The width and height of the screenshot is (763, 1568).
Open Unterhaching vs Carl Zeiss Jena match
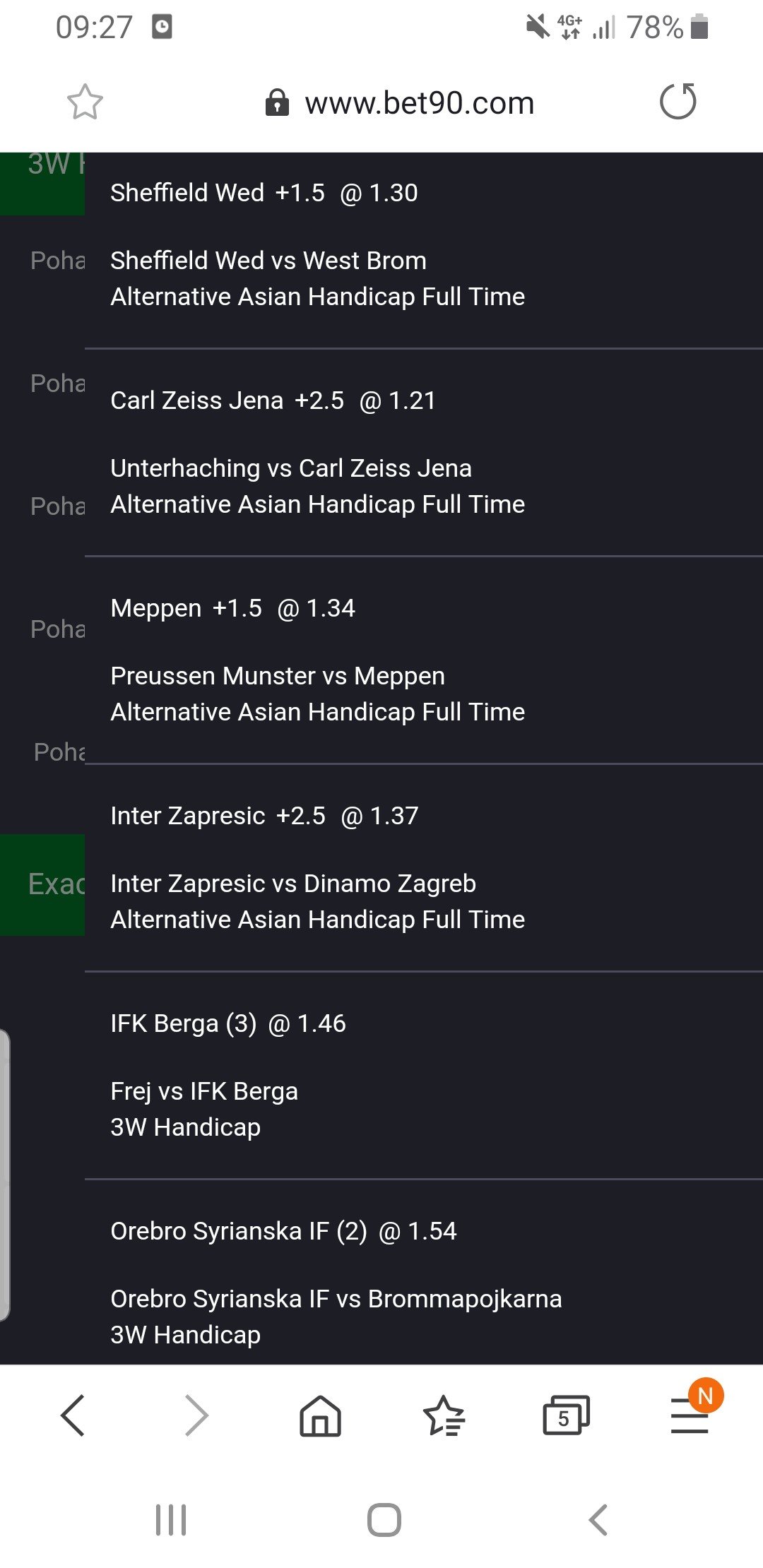click(291, 468)
